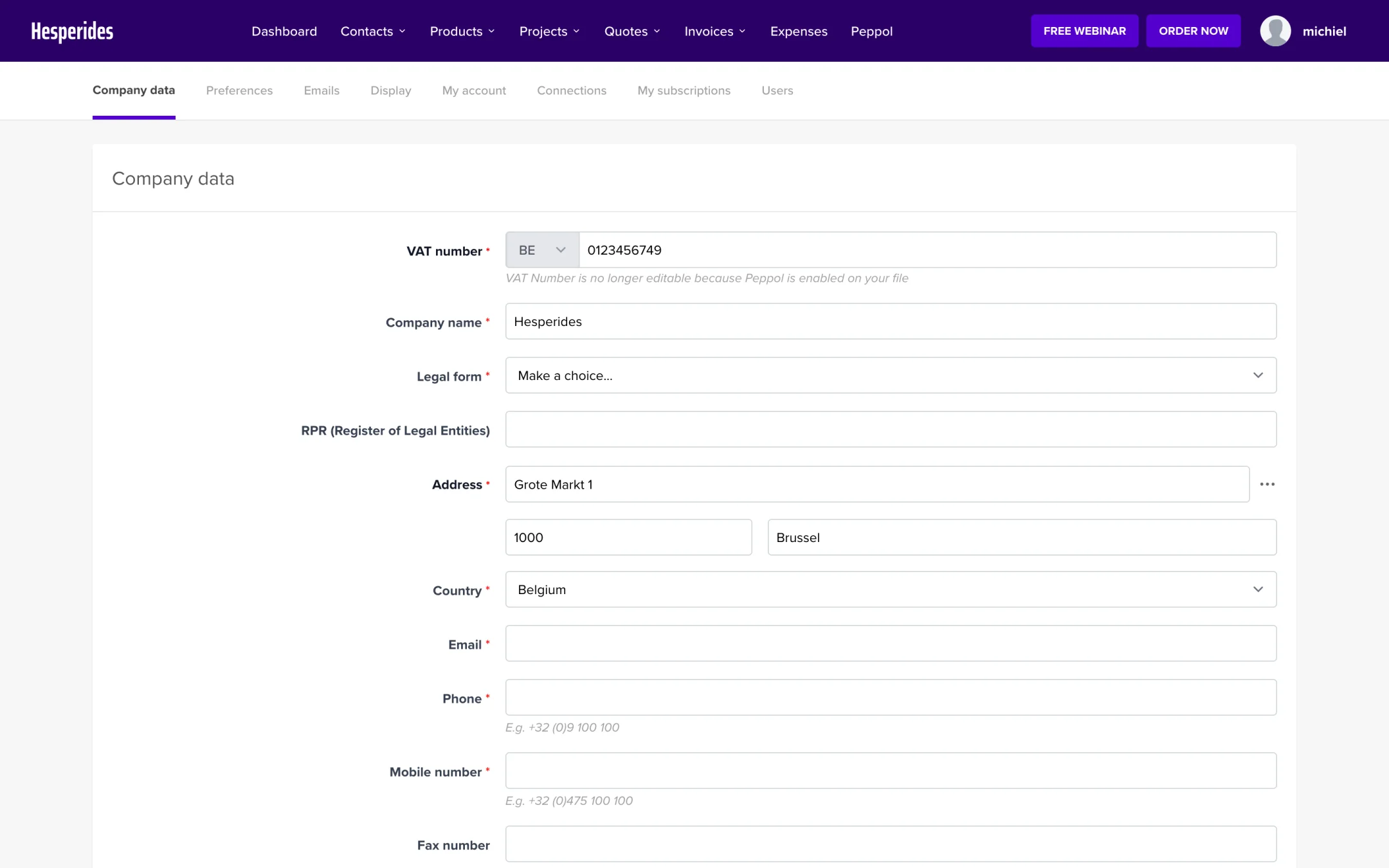Click the Fax number input field
The width and height of the screenshot is (1389, 868).
click(891, 844)
